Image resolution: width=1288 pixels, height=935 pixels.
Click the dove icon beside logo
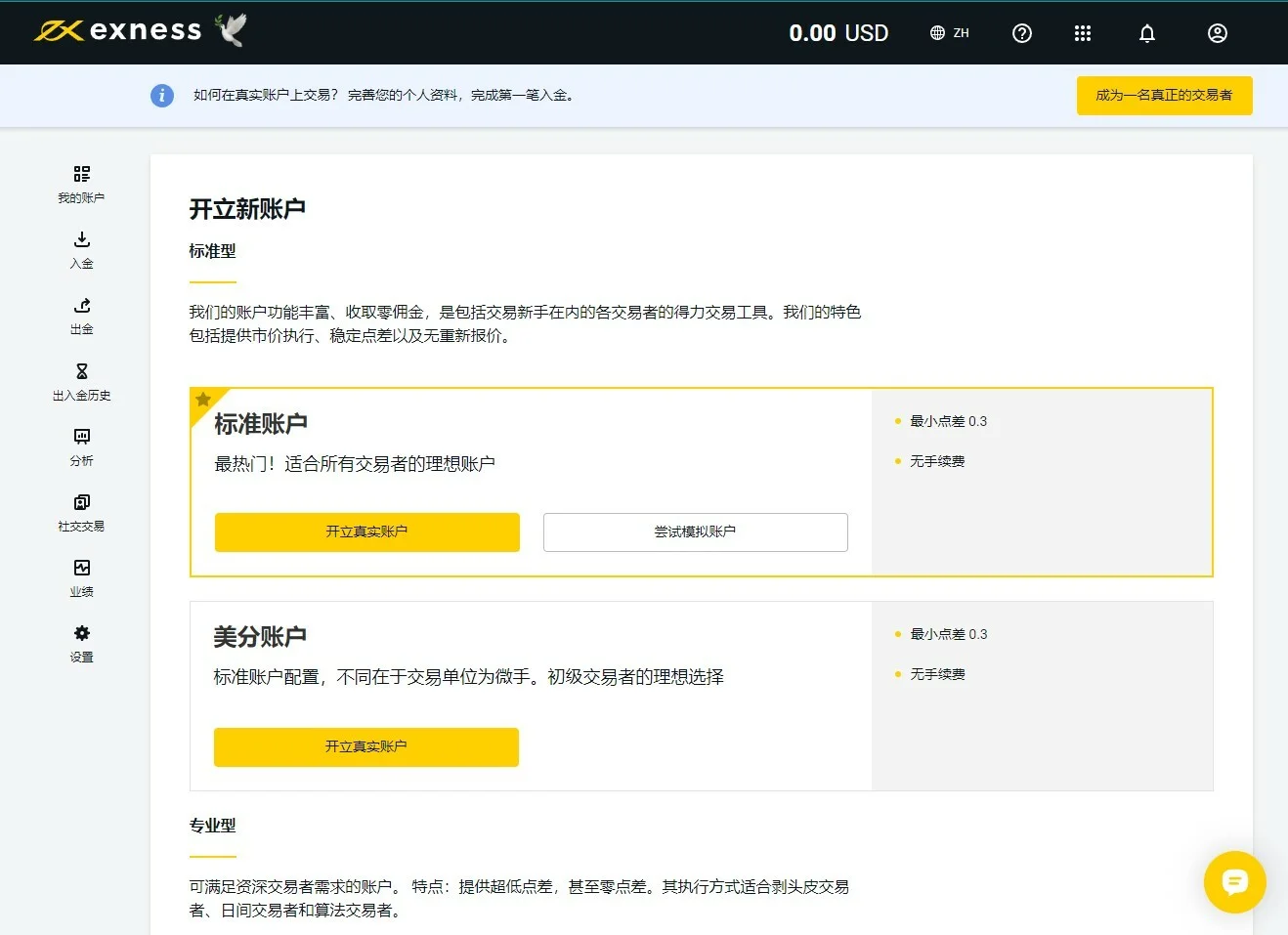click(x=232, y=30)
